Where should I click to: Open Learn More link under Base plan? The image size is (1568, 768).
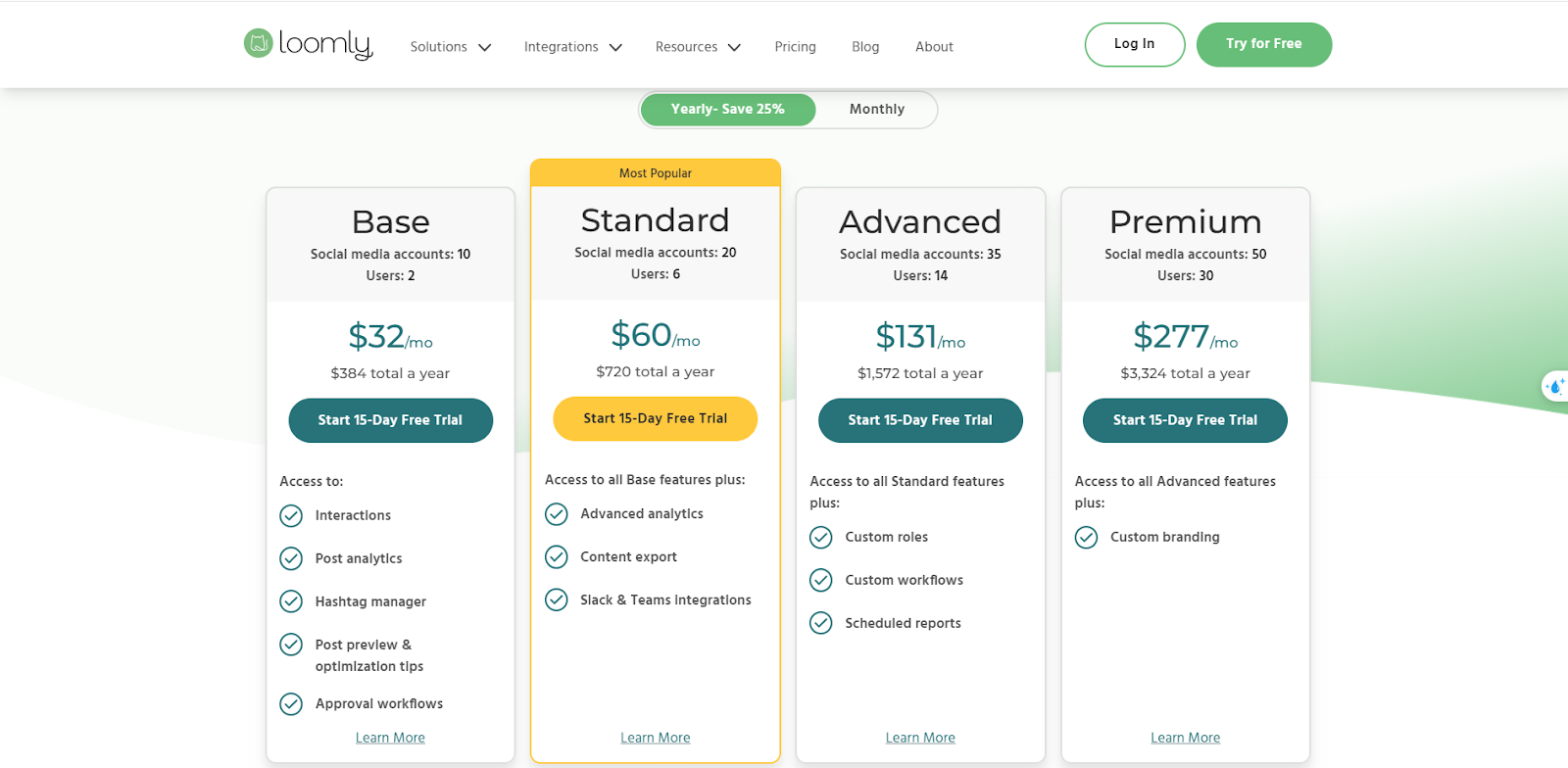390,738
